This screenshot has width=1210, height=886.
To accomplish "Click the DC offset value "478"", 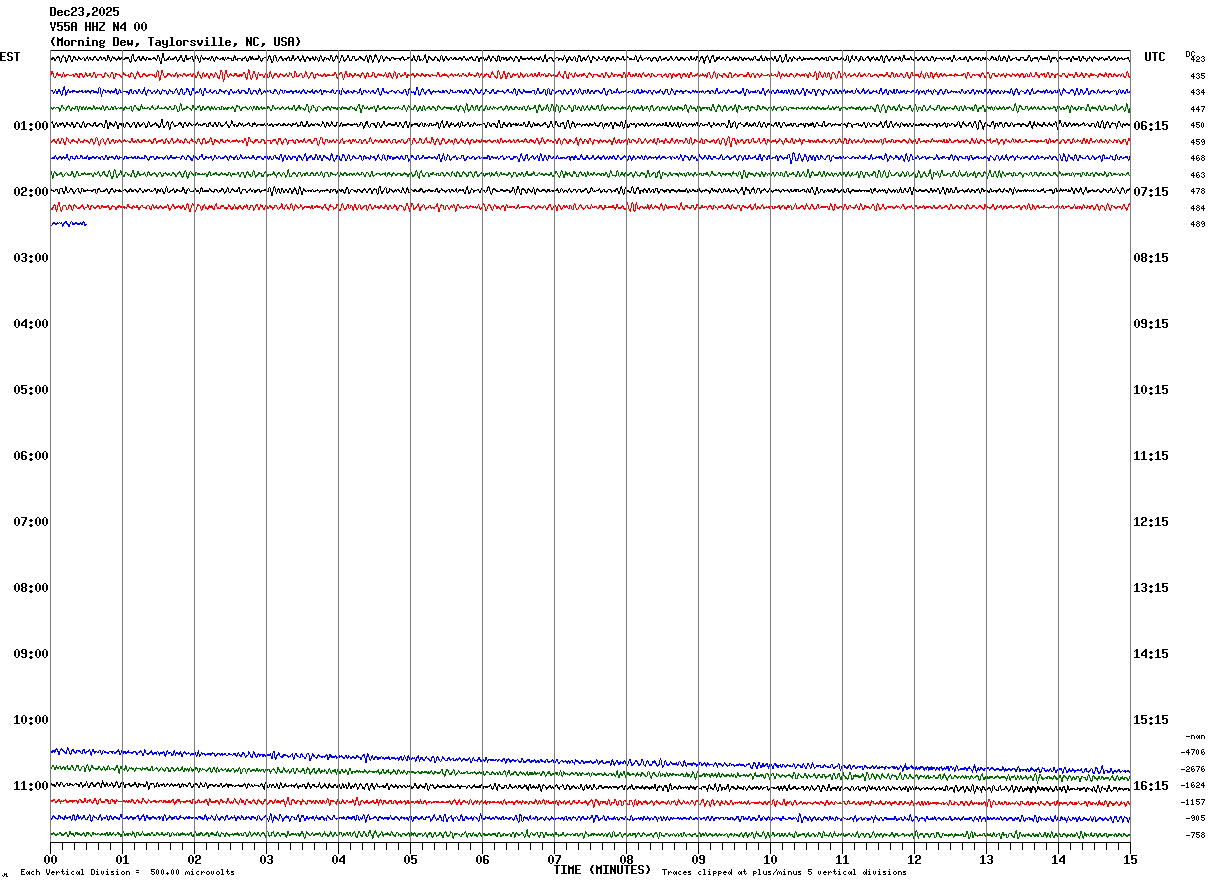I will 1197,191.
